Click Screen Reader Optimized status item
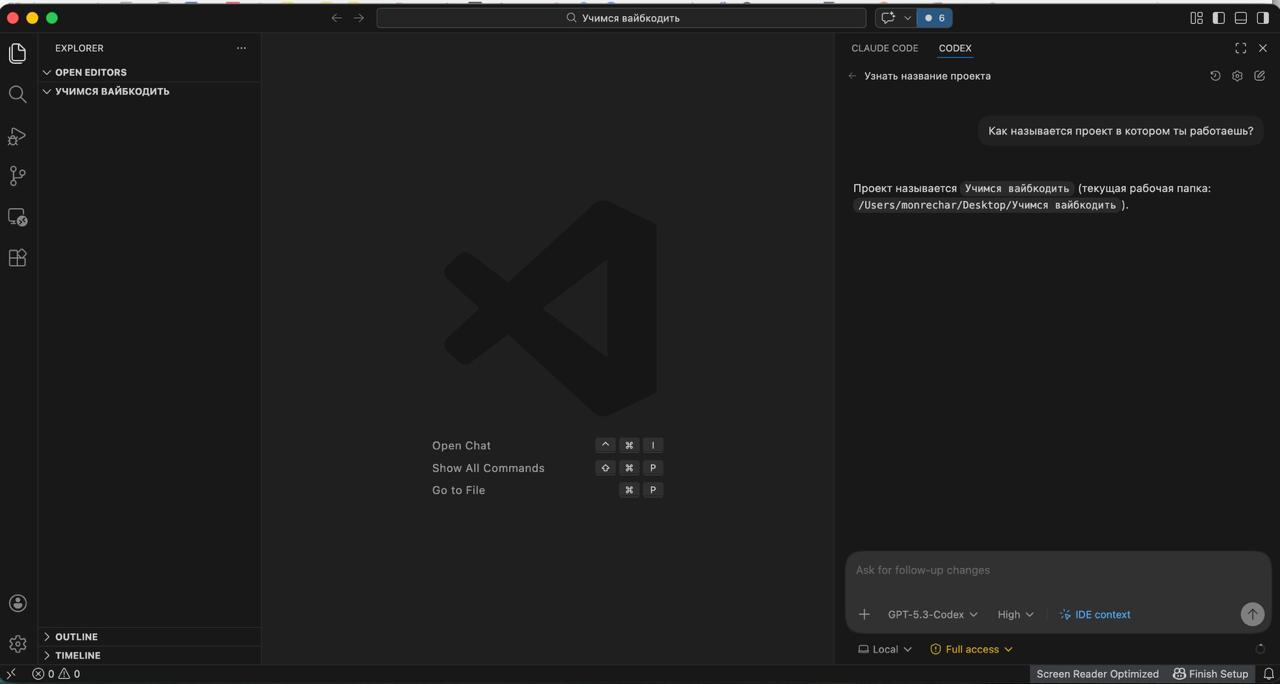 coord(1097,674)
